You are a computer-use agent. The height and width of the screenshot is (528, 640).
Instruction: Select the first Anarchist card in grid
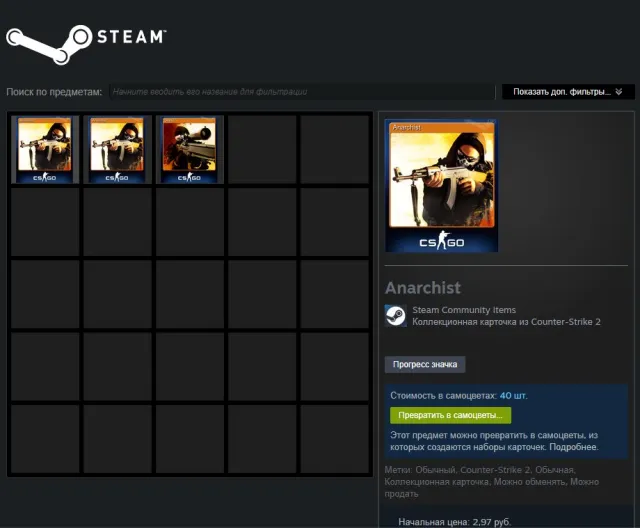tap(45, 150)
